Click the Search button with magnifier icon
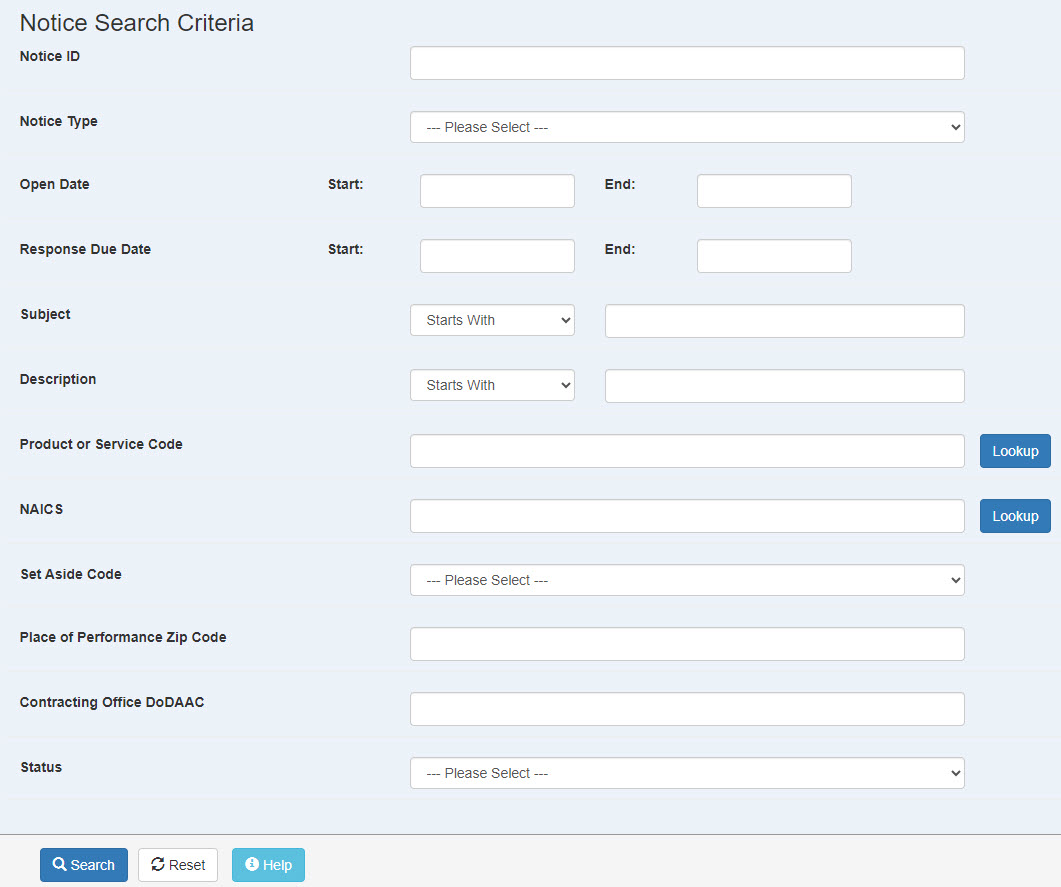 (84, 865)
